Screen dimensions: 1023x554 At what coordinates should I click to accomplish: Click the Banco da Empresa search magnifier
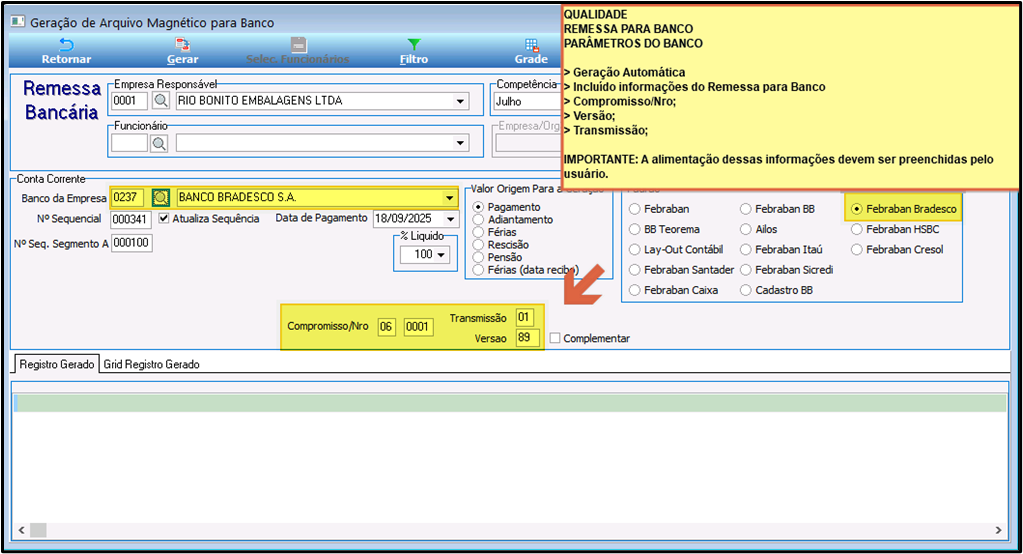(160, 197)
